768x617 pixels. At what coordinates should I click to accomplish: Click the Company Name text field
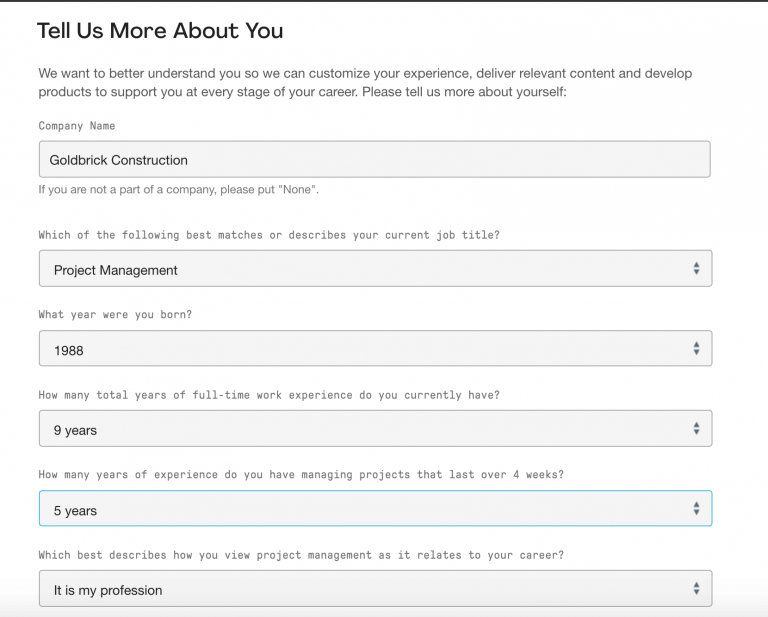tap(374, 159)
